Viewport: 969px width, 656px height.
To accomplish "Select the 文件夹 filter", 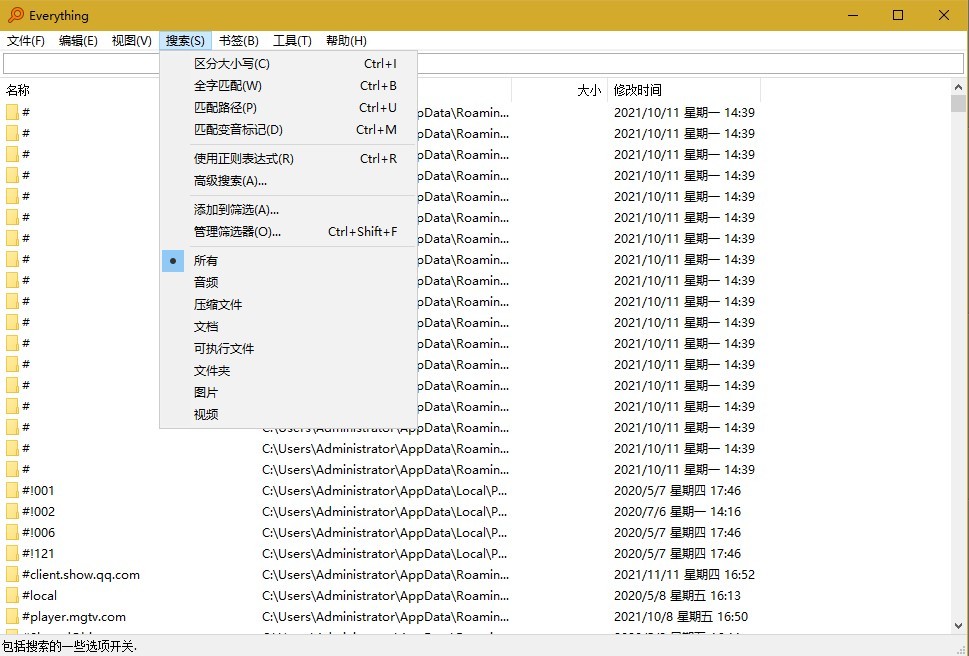I will 289,371.
